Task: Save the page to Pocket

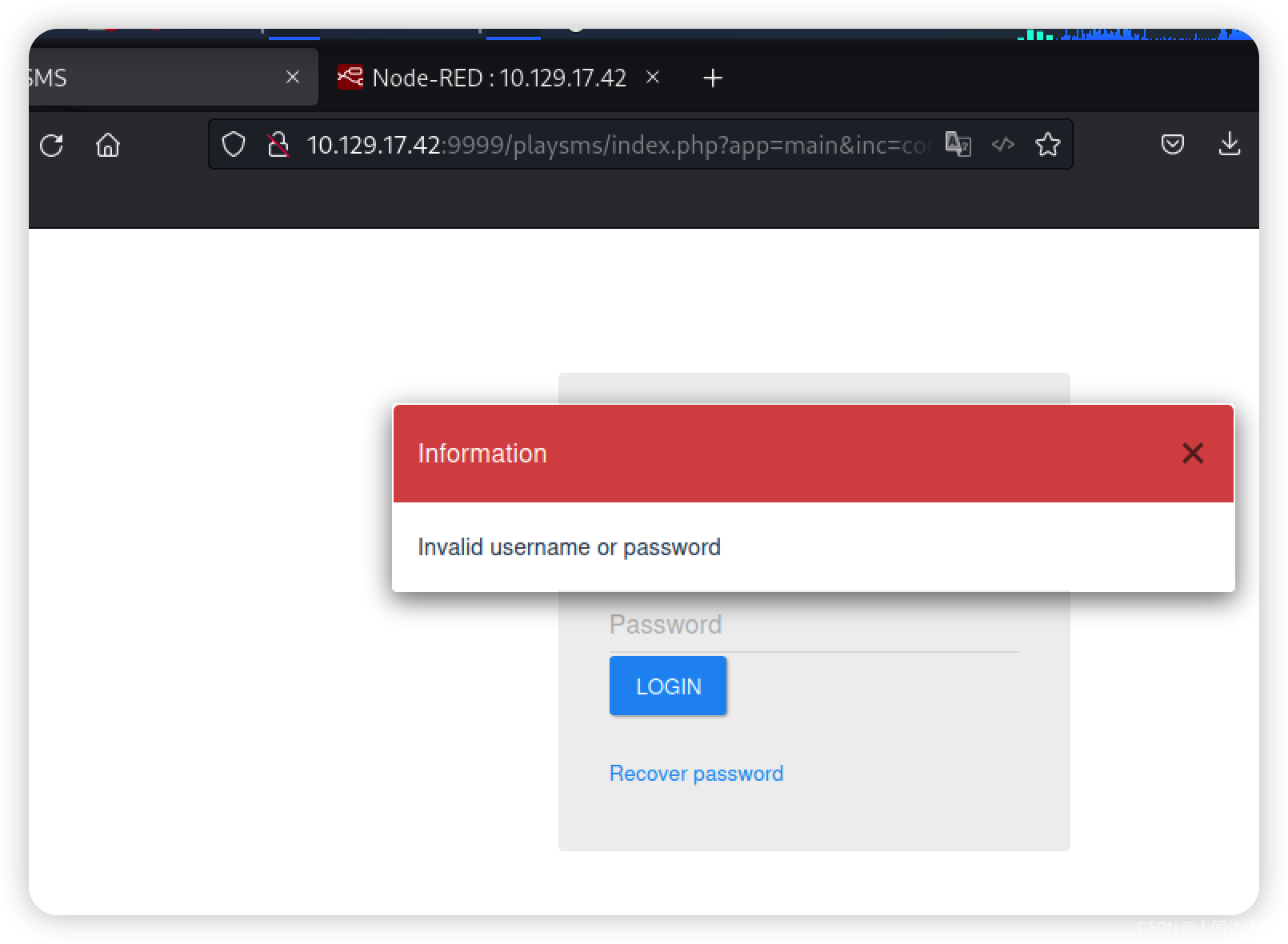Action: pos(1173,145)
